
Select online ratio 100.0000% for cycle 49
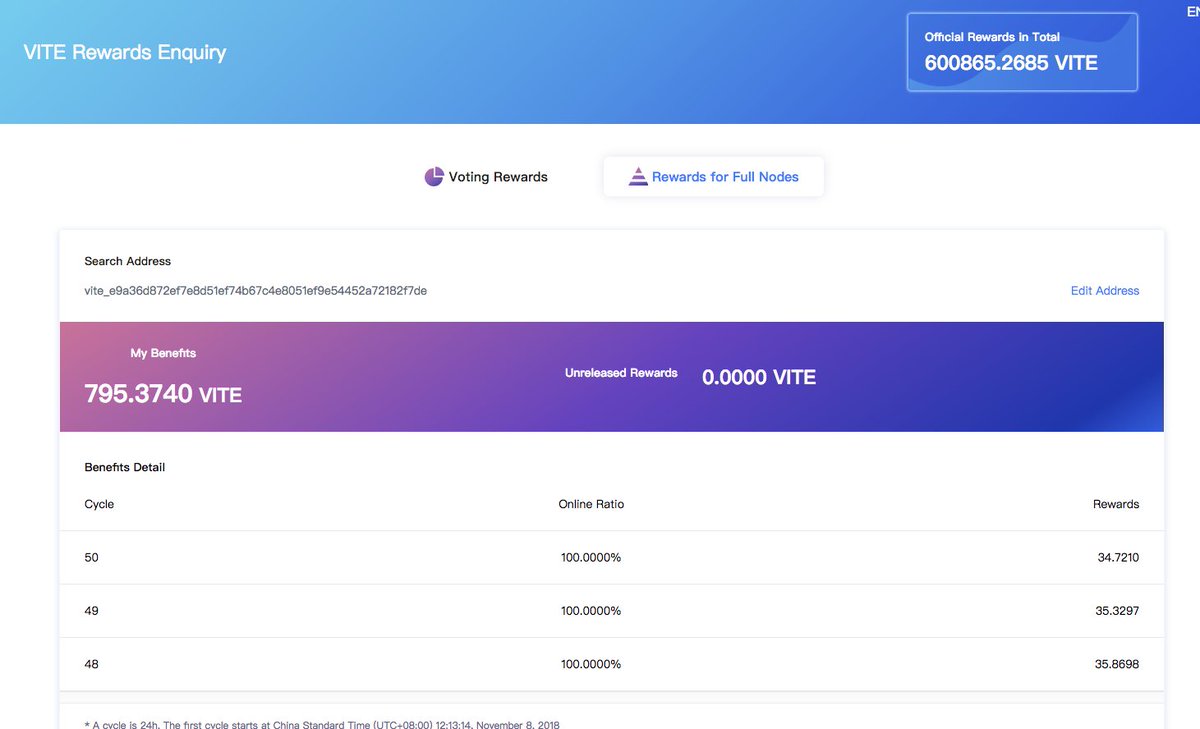click(591, 610)
